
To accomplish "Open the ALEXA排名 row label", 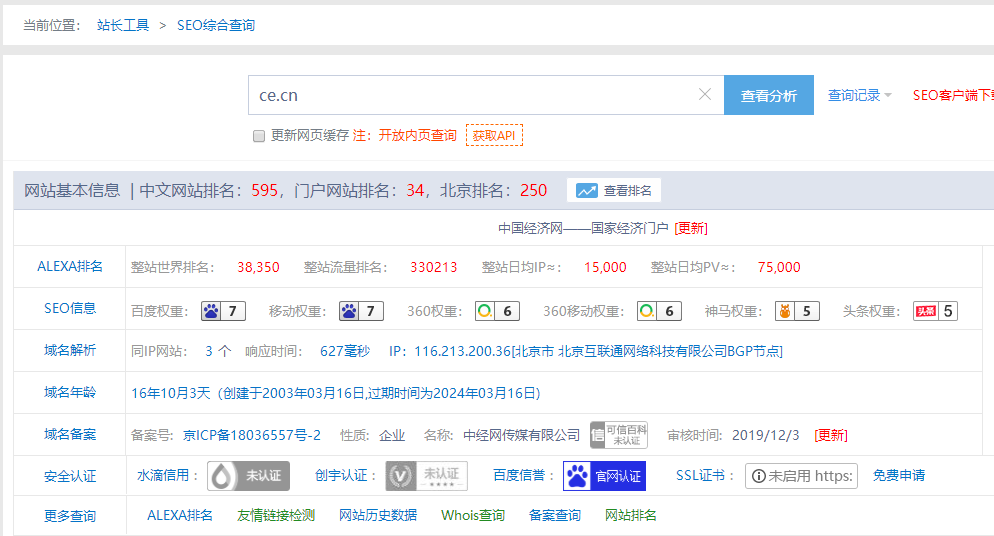I will 70,267.
